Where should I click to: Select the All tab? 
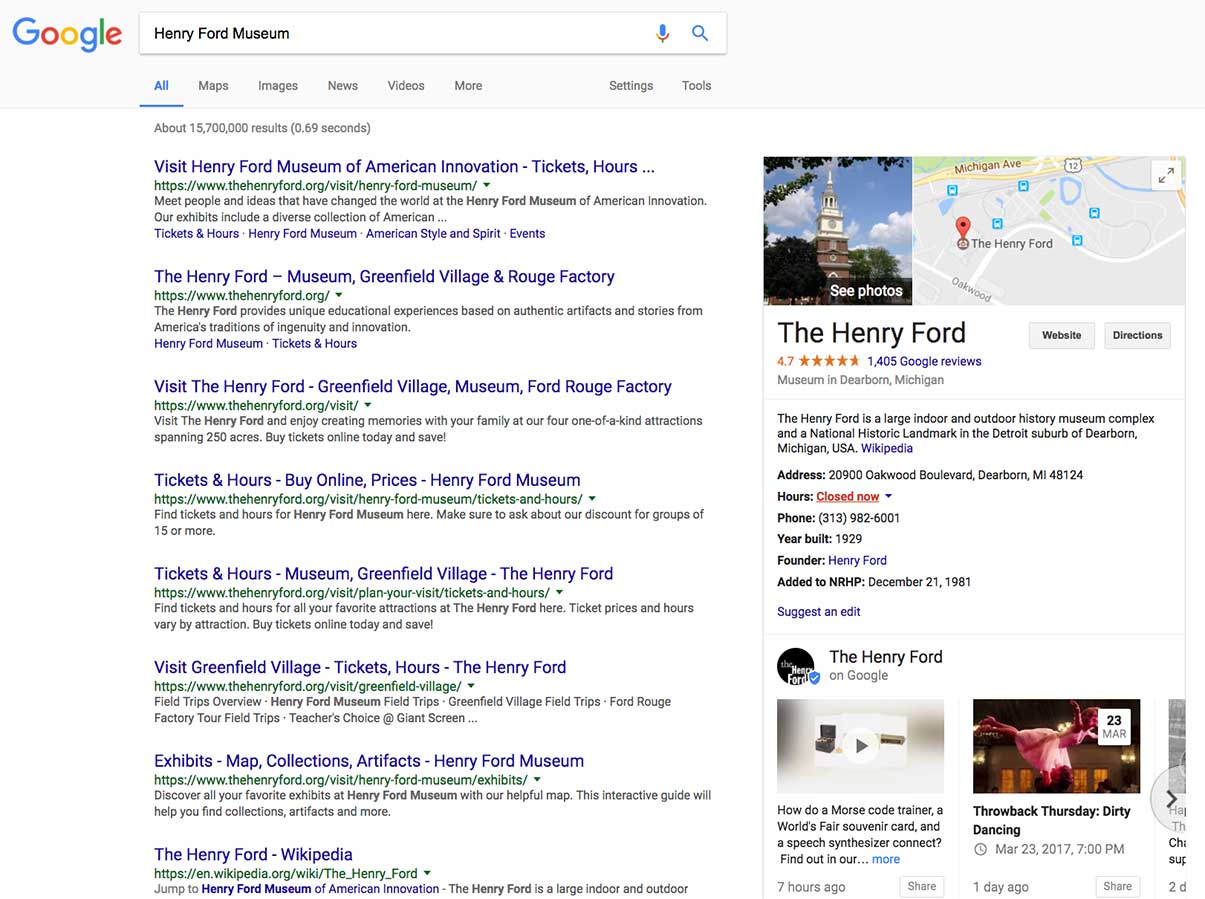(x=161, y=86)
